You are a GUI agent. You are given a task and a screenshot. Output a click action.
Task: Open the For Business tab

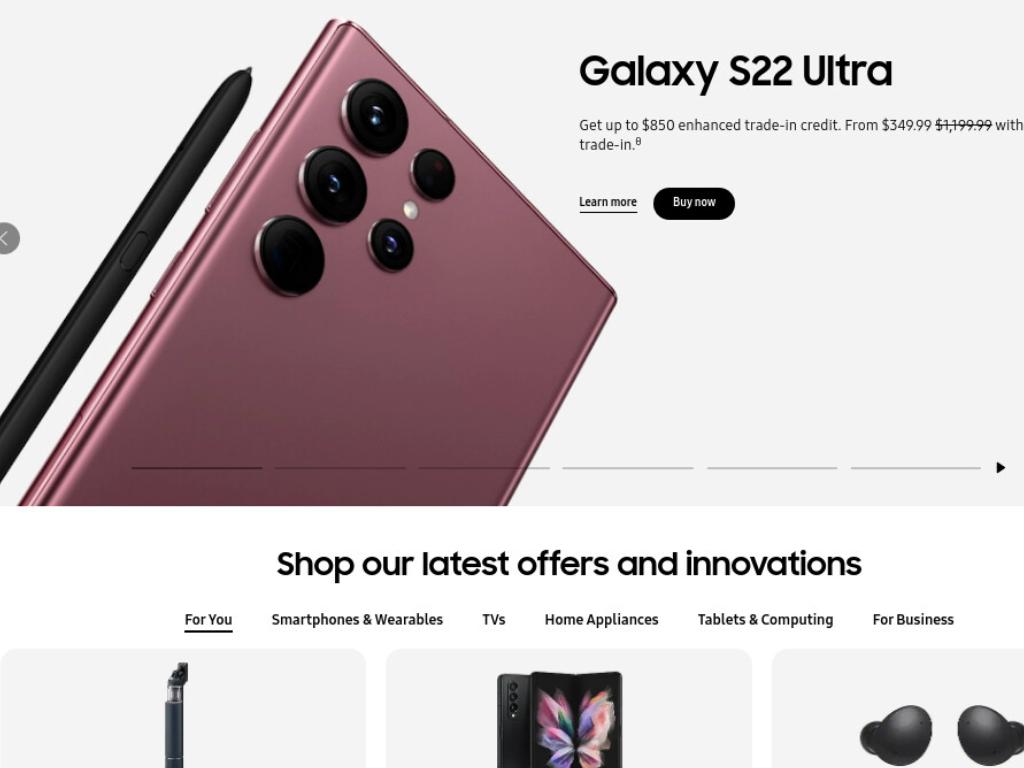[913, 620]
